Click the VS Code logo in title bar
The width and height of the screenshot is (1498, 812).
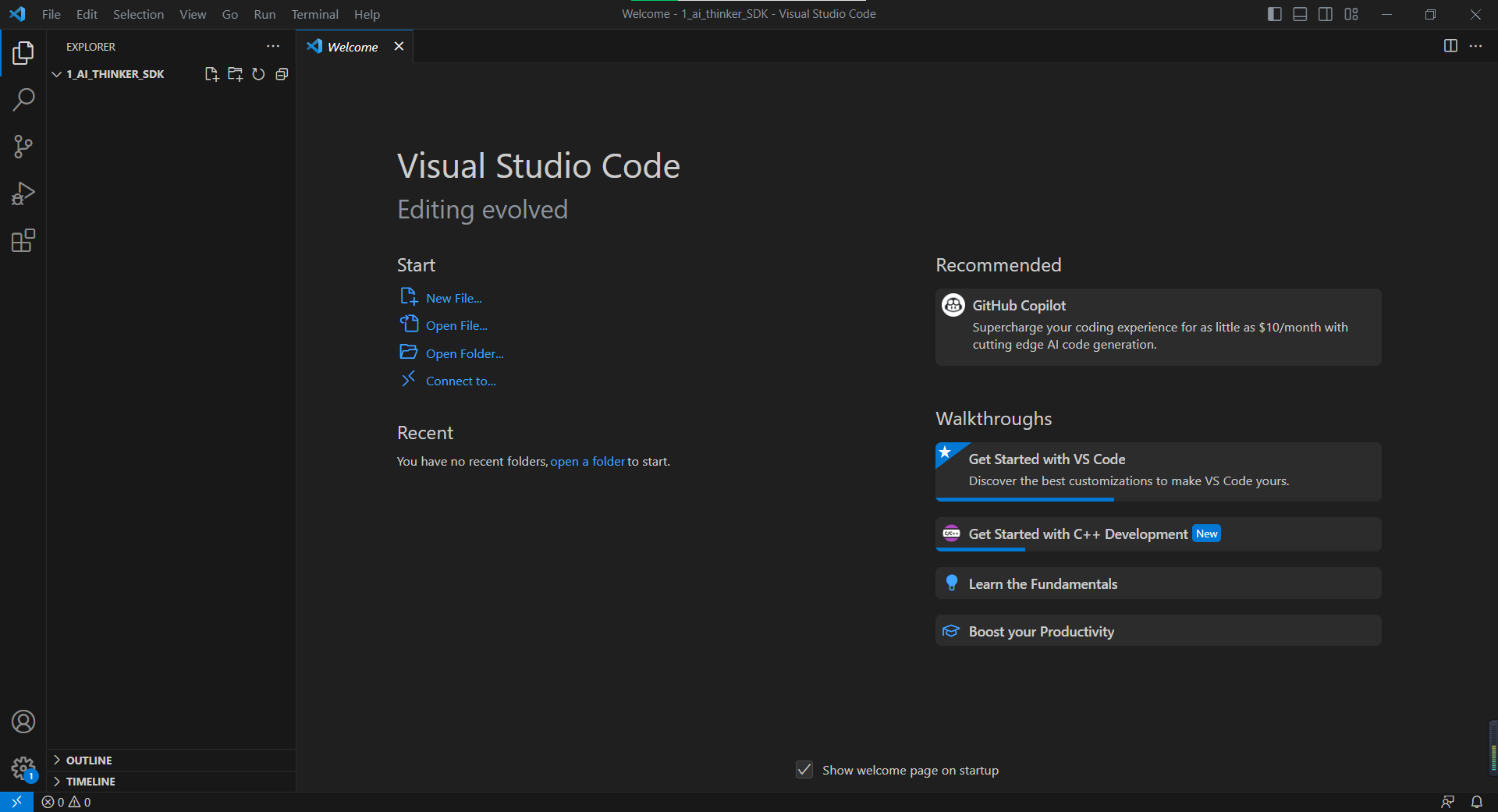[17, 14]
